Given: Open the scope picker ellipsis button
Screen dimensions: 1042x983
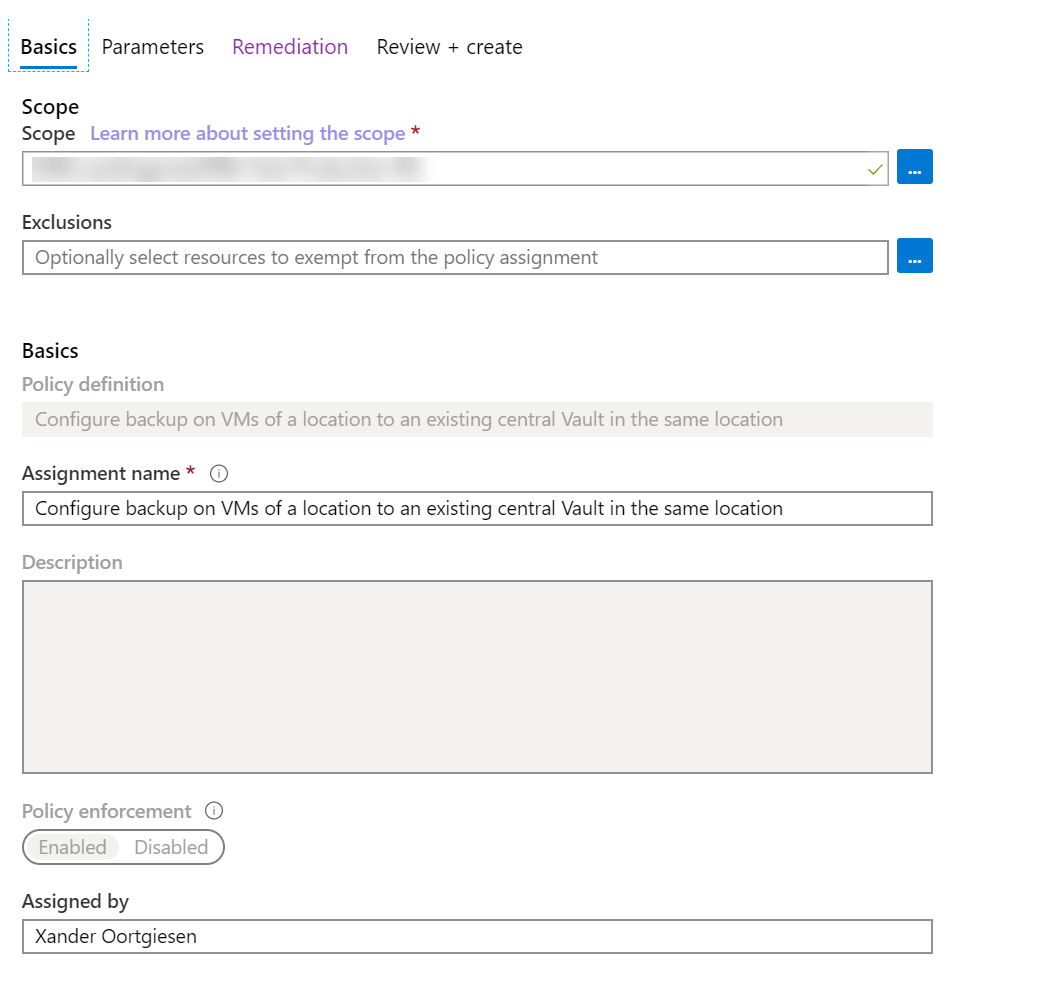Looking at the screenshot, I should (x=914, y=167).
